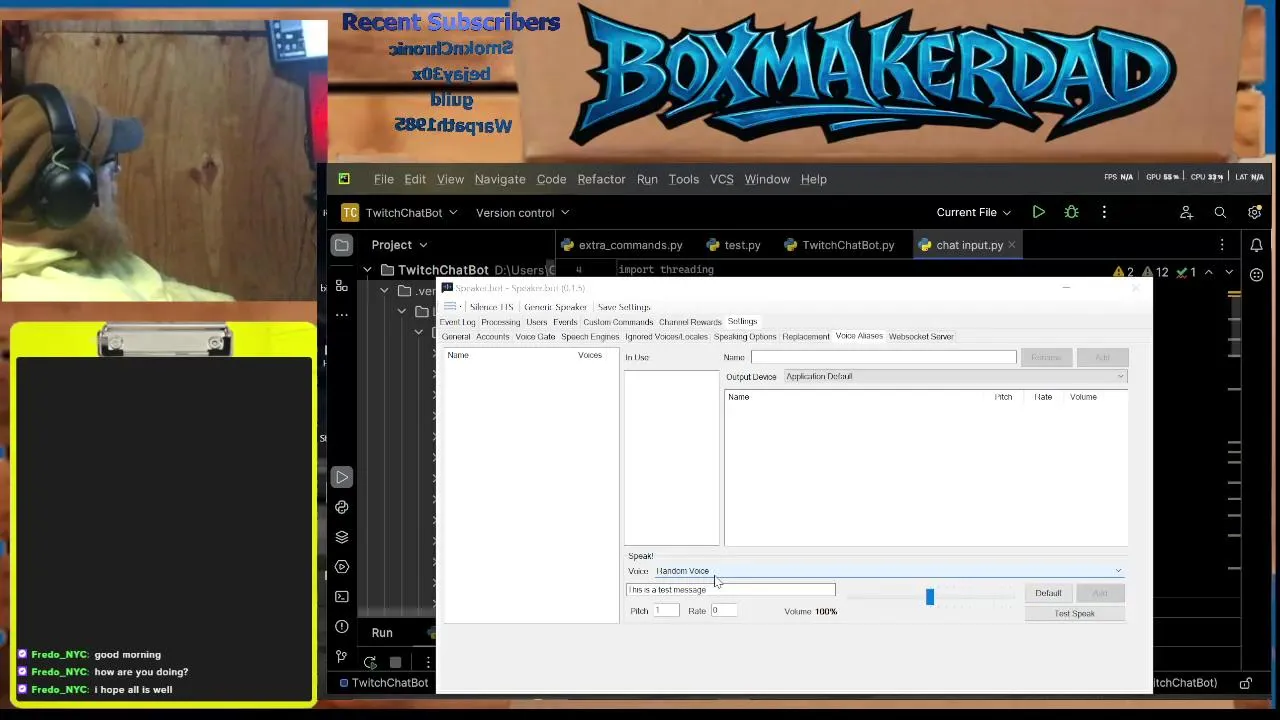Image resolution: width=1280 pixels, height=720 pixels.
Task: Open Search Everywhere magnifier in PyCharm
Action: tap(1220, 212)
